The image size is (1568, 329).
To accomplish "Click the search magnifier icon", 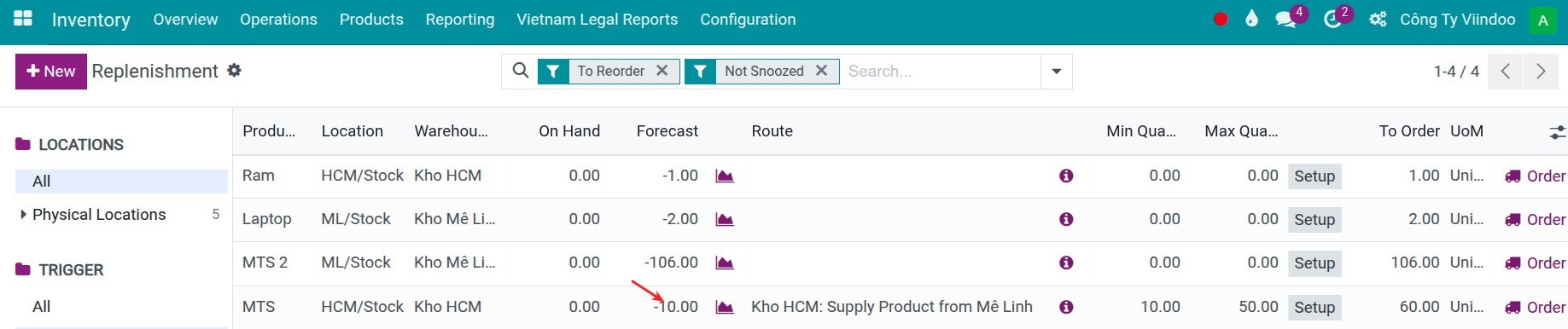I will tap(520, 71).
